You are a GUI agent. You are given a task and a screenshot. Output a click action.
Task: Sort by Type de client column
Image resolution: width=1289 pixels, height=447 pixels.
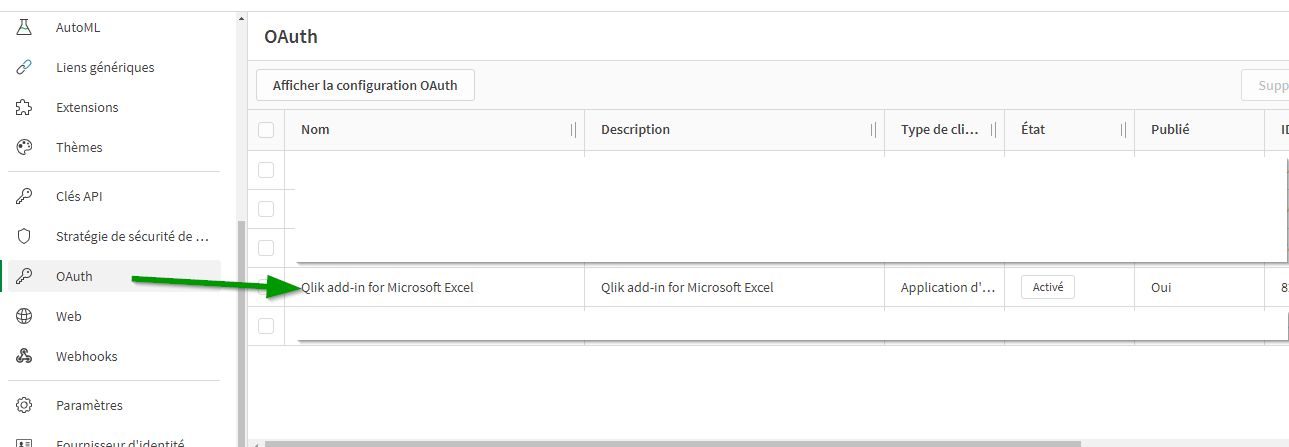coord(941,130)
